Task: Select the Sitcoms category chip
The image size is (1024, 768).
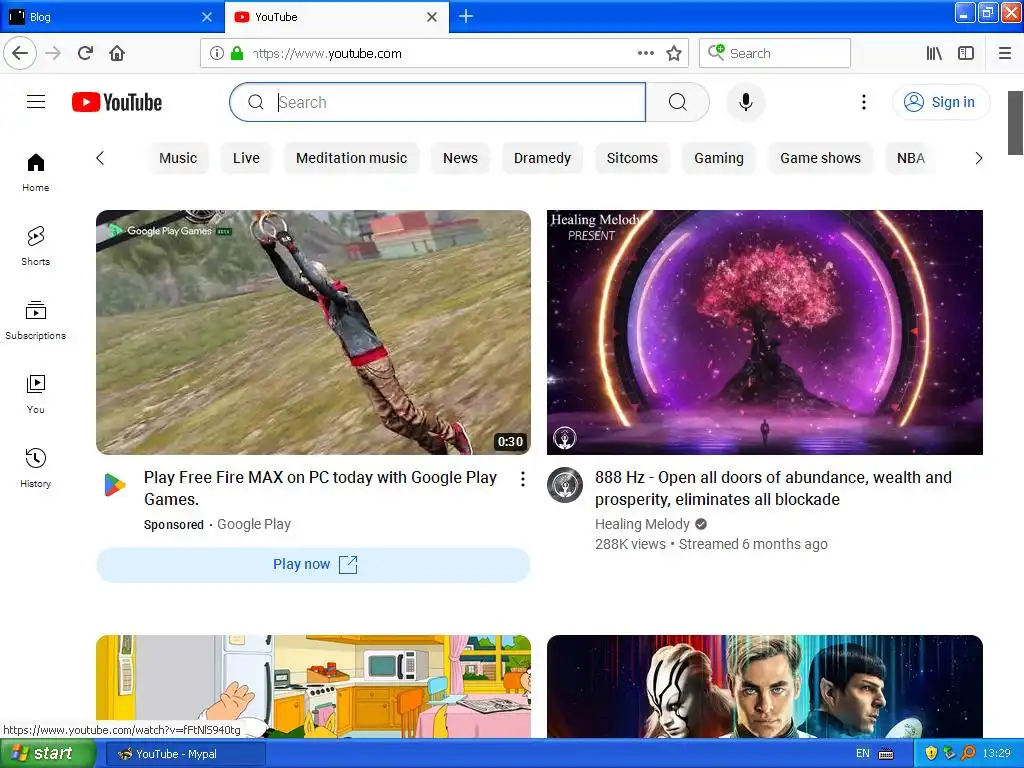Action: pyautogui.click(x=632, y=158)
